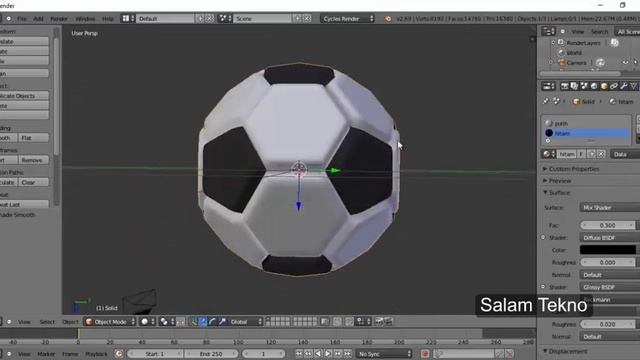Viewport: 640px width, 360px height.
Task: Open the File menu
Action: click(22, 19)
